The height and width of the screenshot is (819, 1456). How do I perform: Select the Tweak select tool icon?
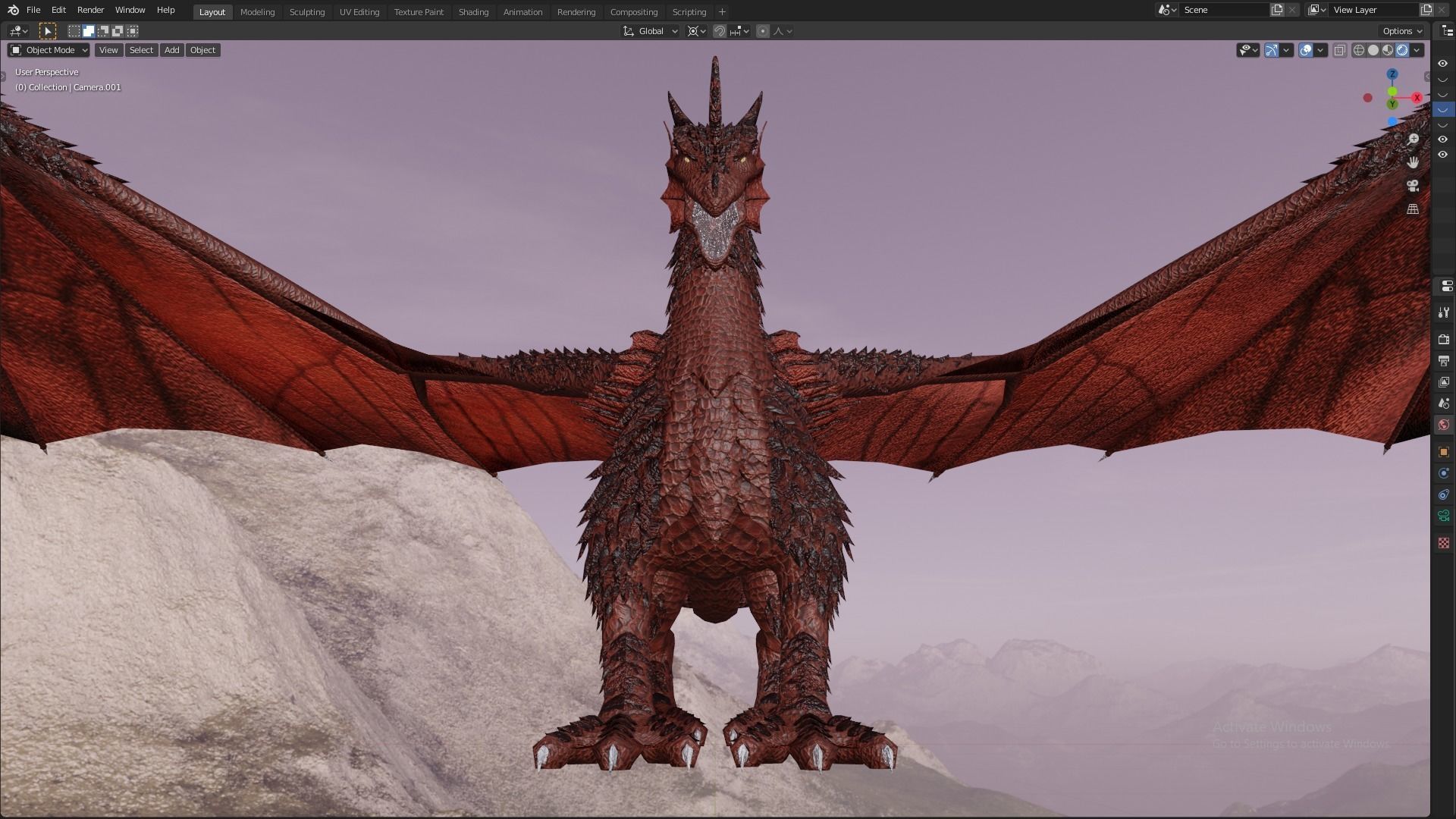48,31
